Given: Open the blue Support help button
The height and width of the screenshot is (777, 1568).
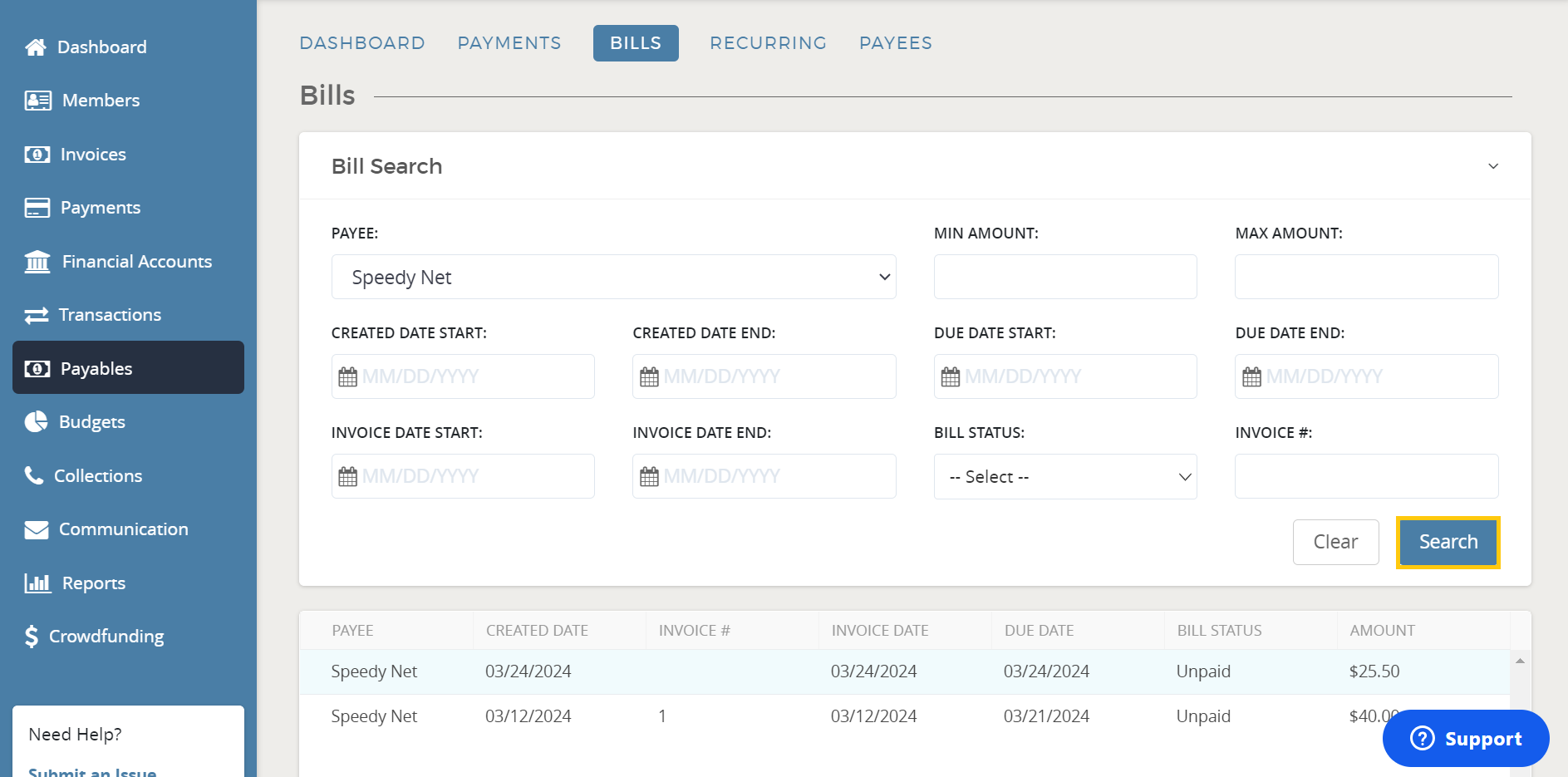Looking at the screenshot, I should point(1466,738).
